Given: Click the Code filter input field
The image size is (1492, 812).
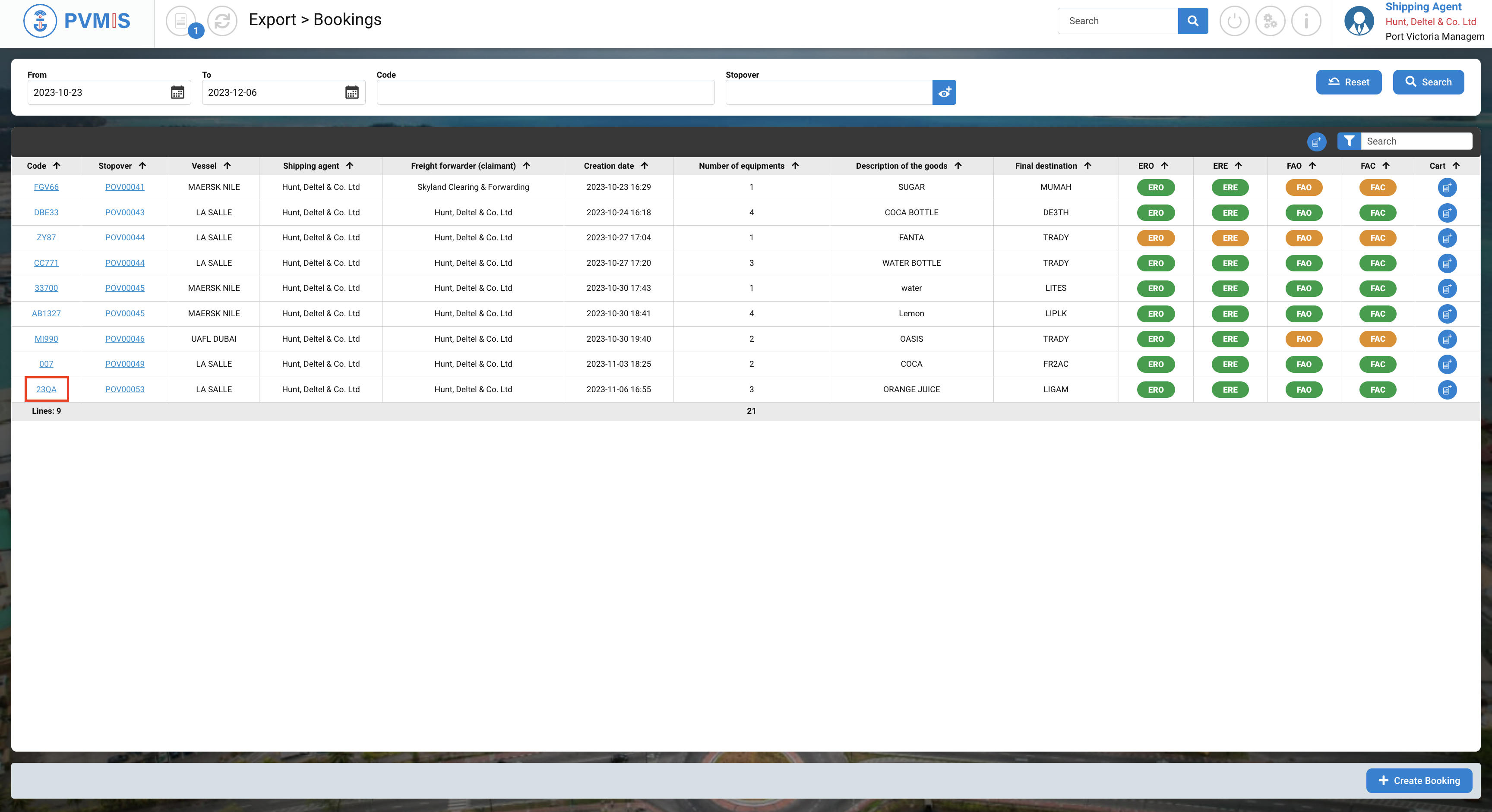Looking at the screenshot, I should point(545,93).
